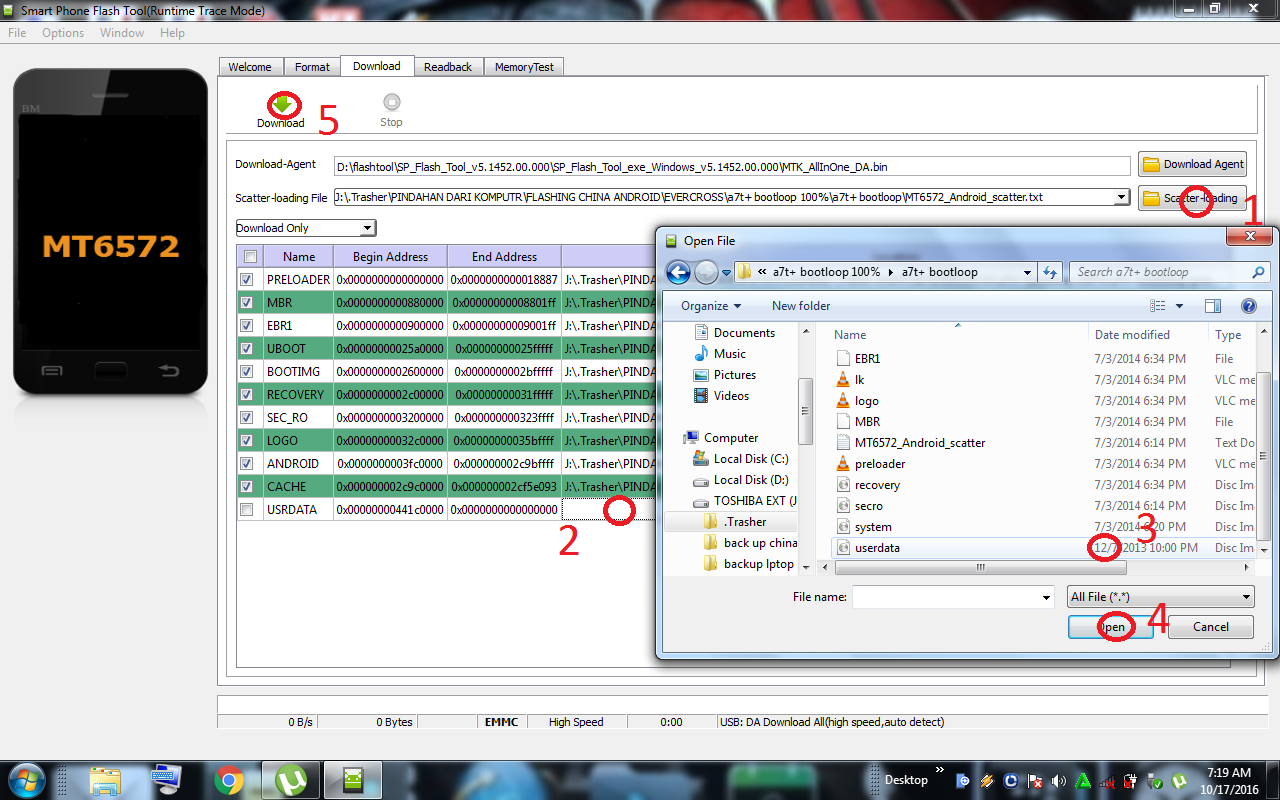1280x800 pixels.
Task: Click the horizontal scrollbar in the file list
Action: click(980, 567)
